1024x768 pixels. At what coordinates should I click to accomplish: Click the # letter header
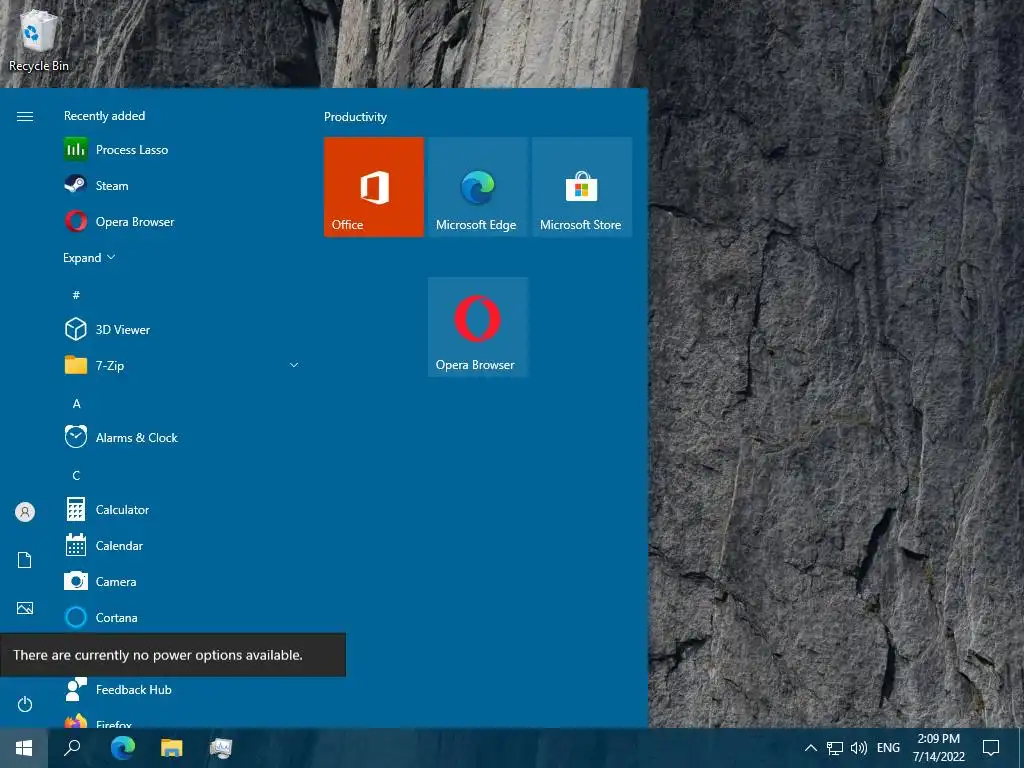tap(76, 295)
